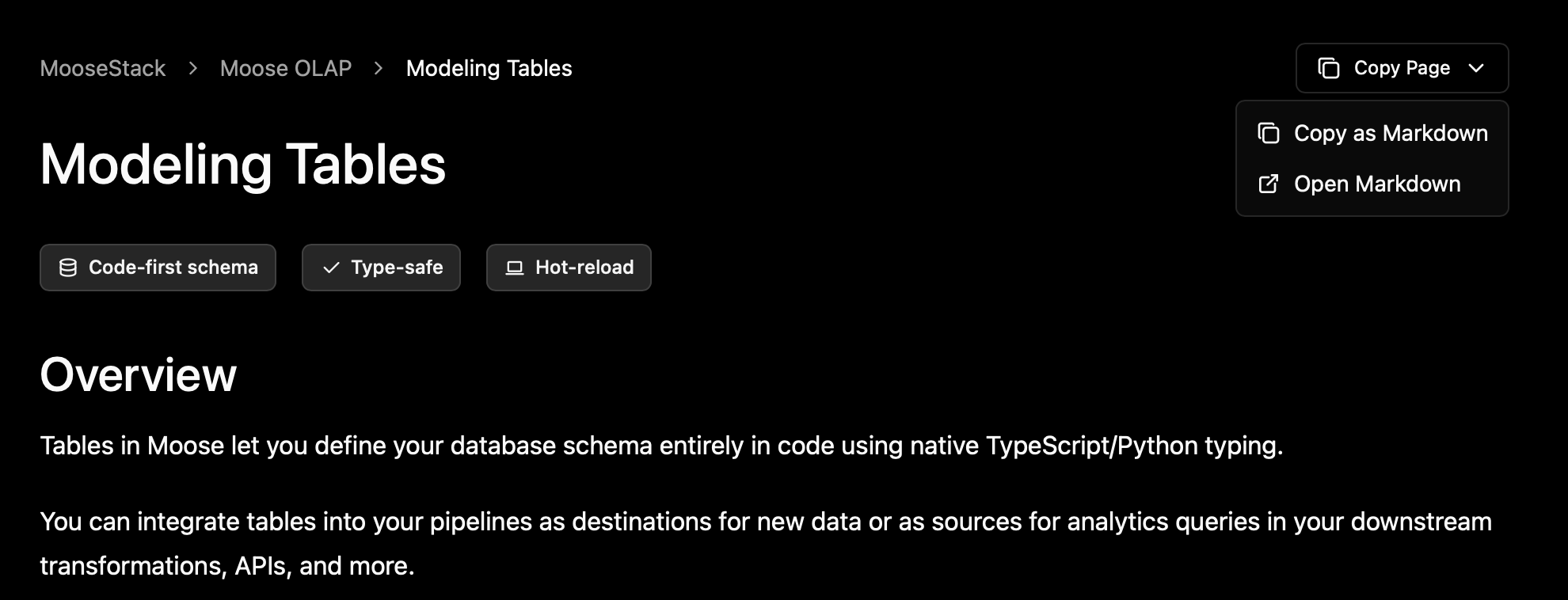Click the database icon in Code-first schema badge
This screenshot has width=1568, height=600.
click(68, 268)
